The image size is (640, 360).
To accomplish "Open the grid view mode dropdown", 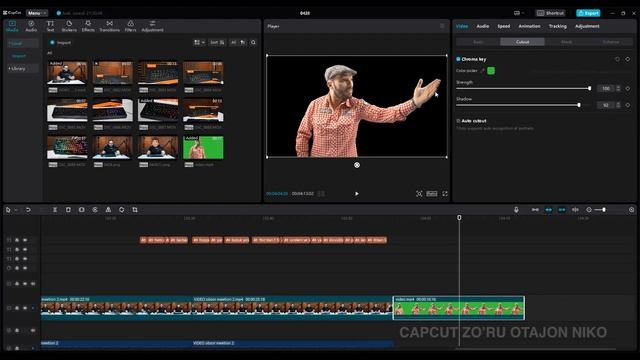I will coord(199,42).
